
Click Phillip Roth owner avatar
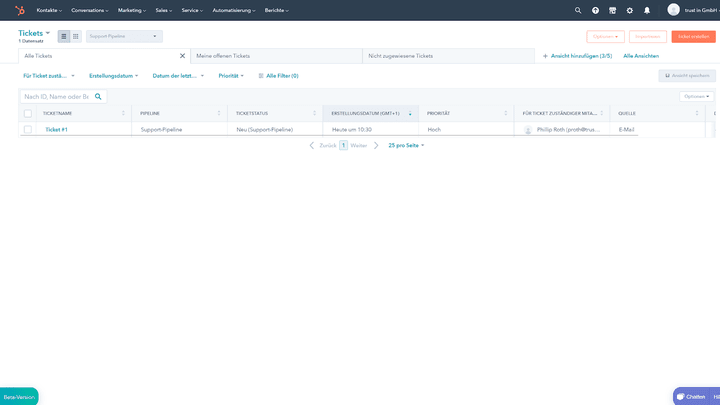[528, 130]
